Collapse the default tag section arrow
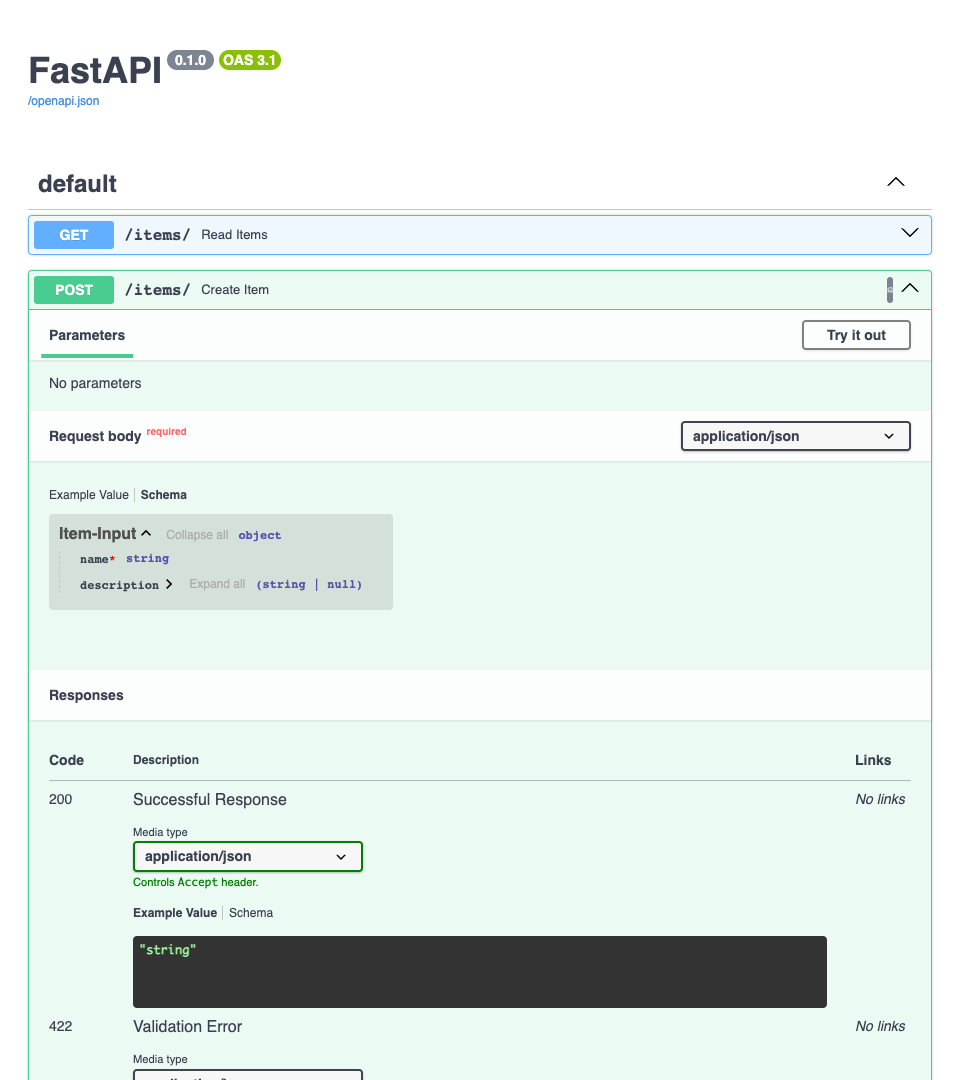Image resolution: width=960 pixels, height=1080 pixels. [x=895, y=183]
